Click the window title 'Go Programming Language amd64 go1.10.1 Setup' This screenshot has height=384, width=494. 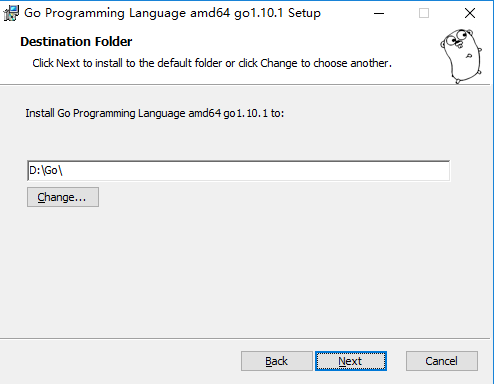[172, 13]
